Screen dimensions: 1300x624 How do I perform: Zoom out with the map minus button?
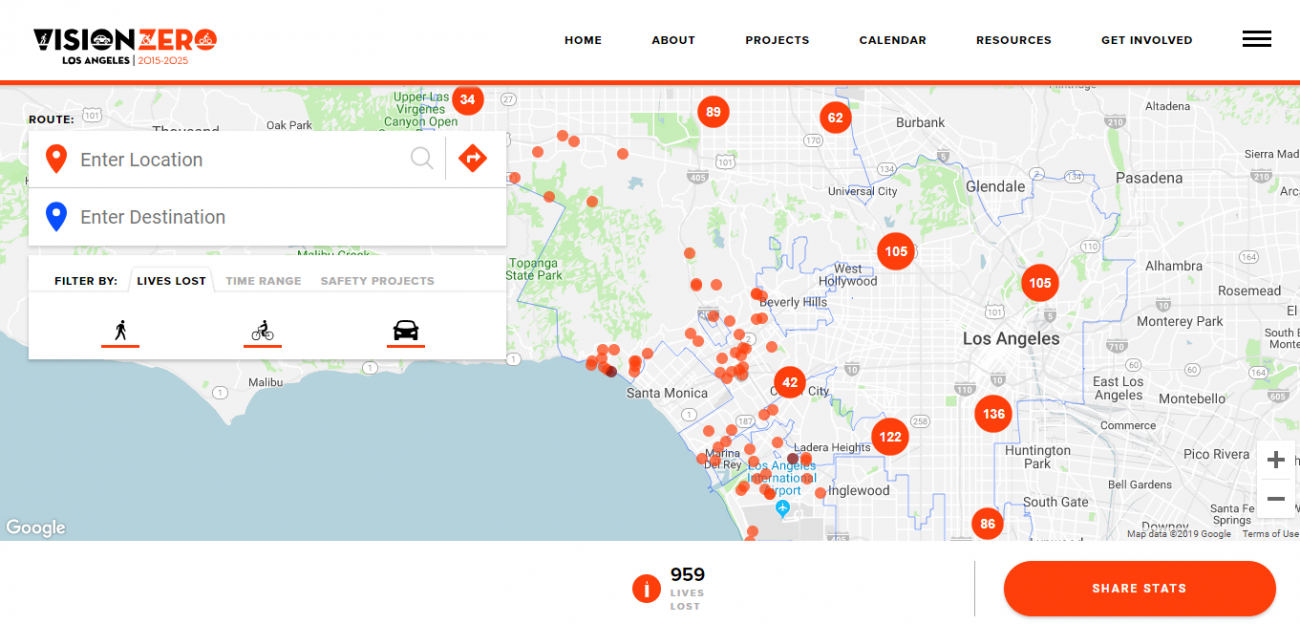(1275, 498)
